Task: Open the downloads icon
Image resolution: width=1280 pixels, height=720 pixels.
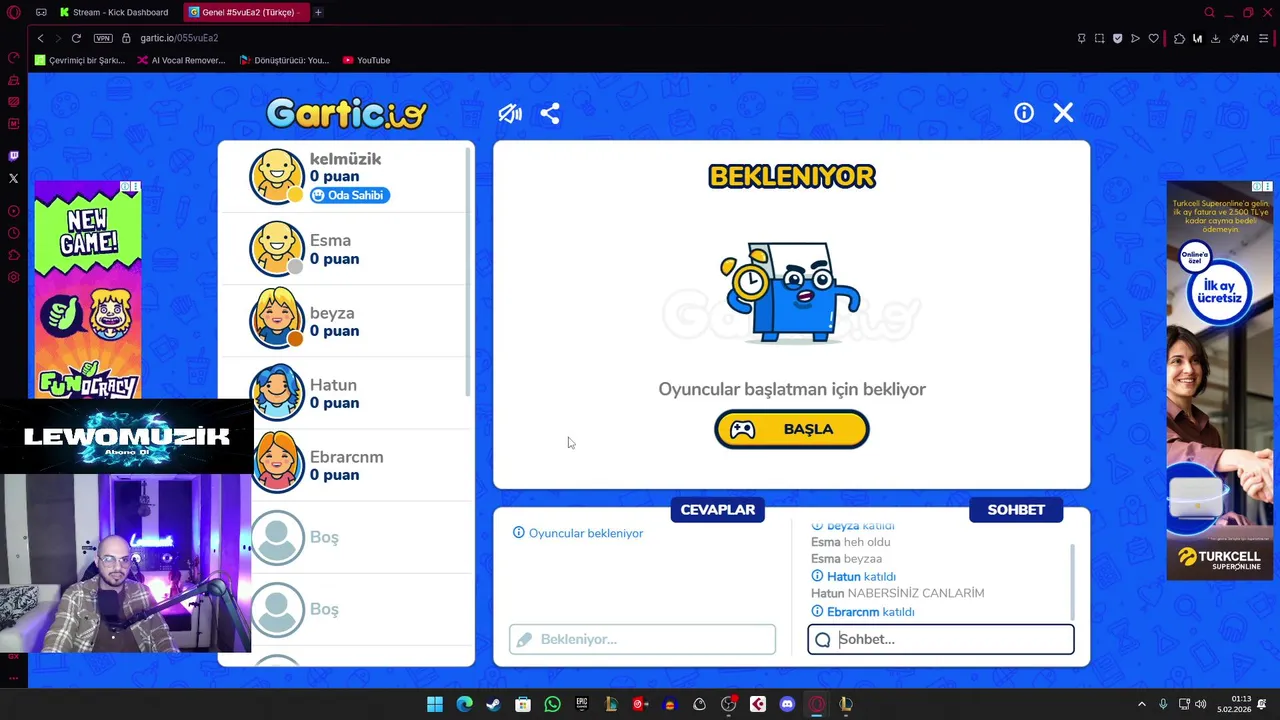Action: coord(1215,38)
